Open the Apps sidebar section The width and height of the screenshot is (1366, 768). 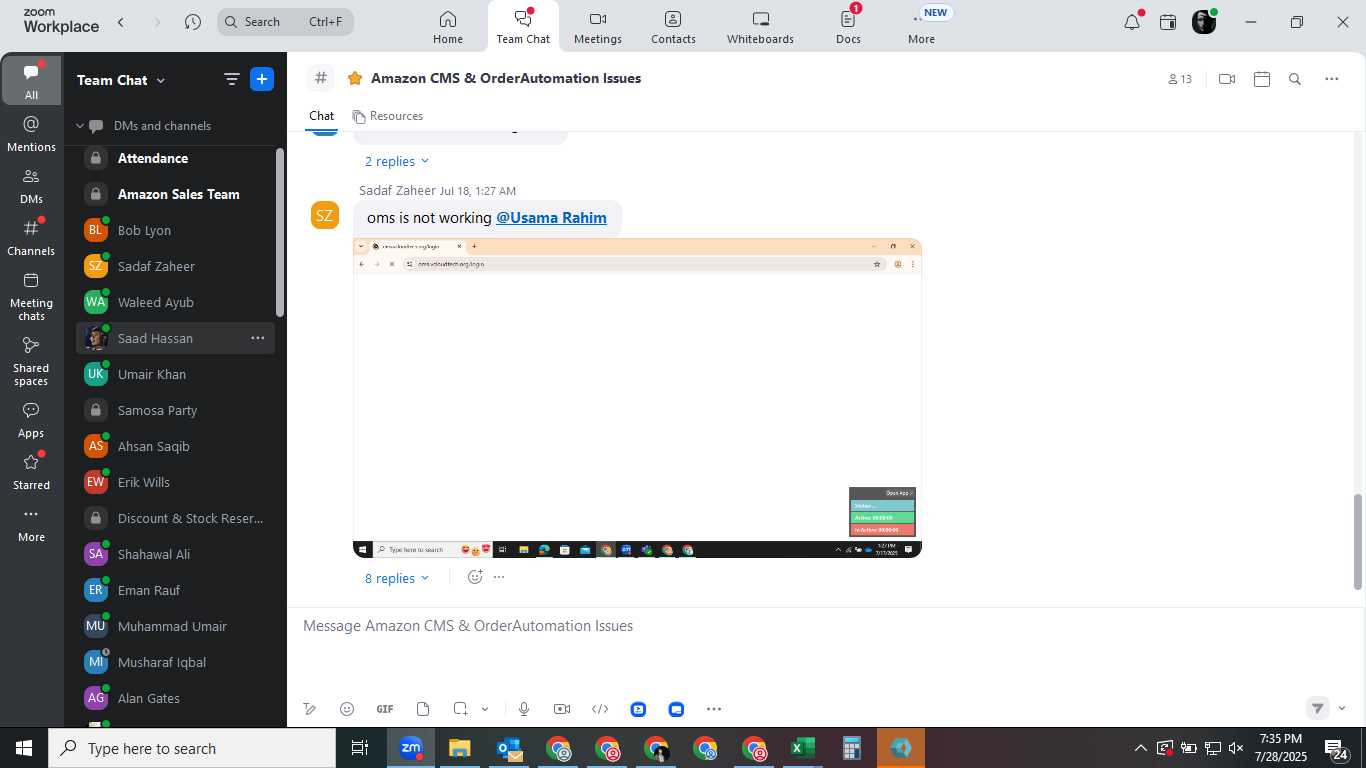click(31, 420)
